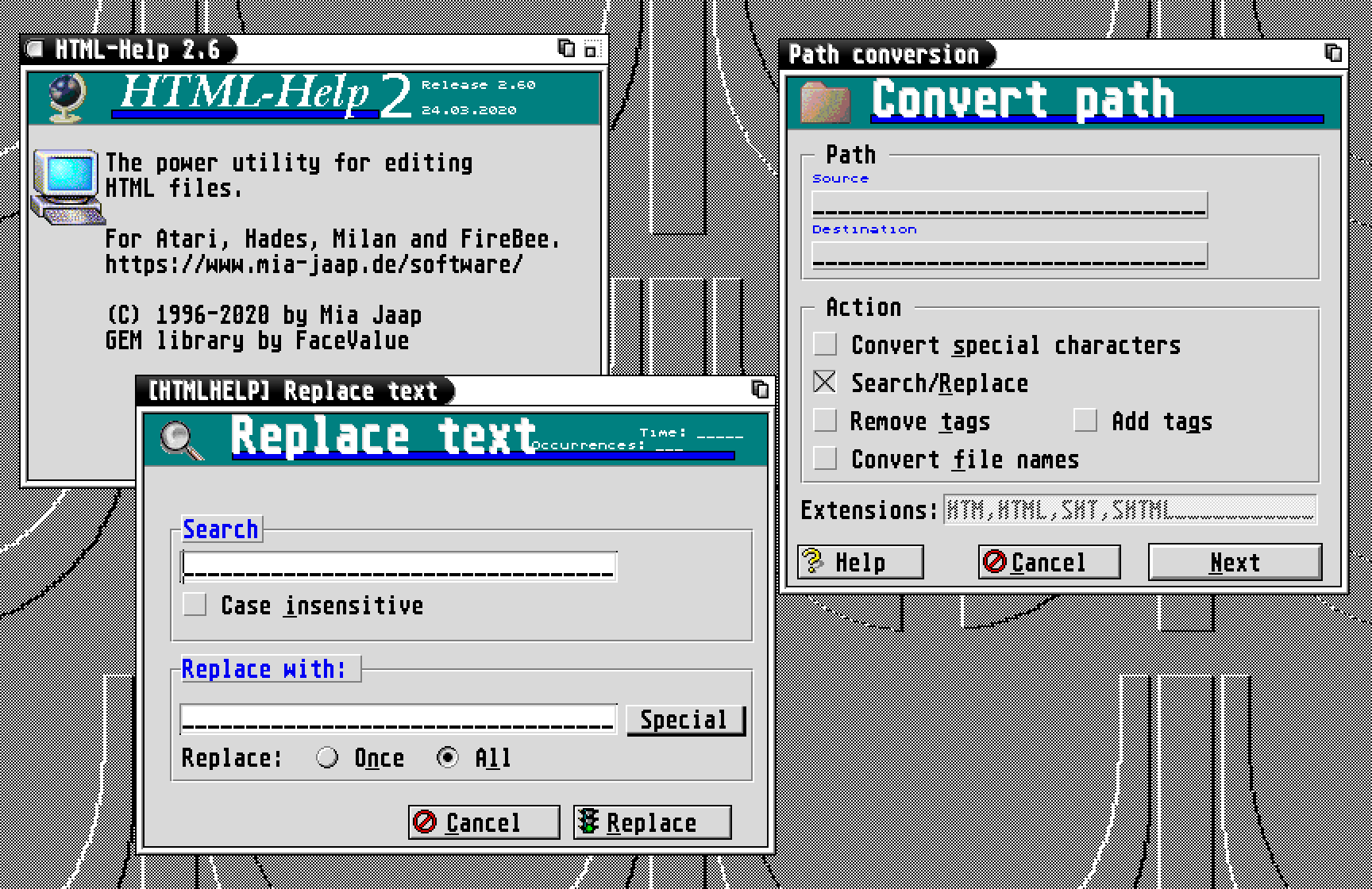Enable the Case insensitive checkbox
Screen dimensions: 1372x889
(193, 605)
